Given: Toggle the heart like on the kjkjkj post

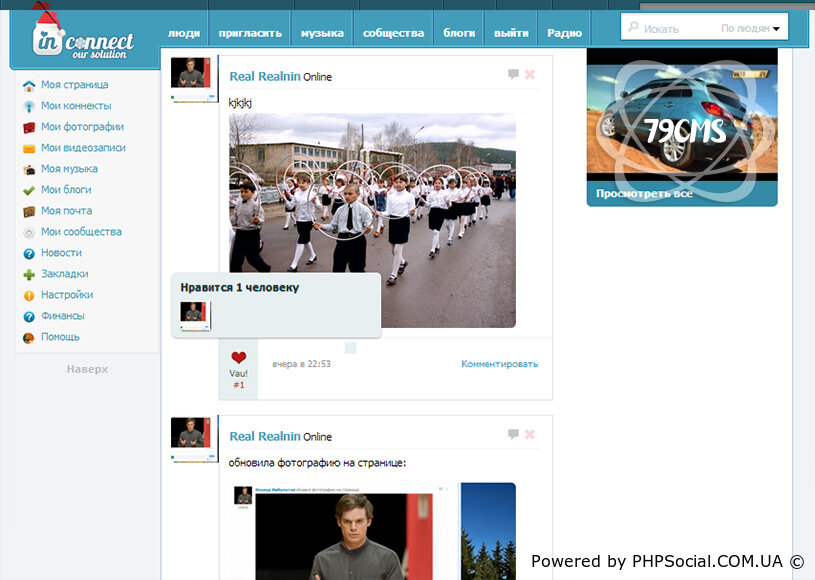Looking at the screenshot, I should pyautogui.click(x=238, y=358).
